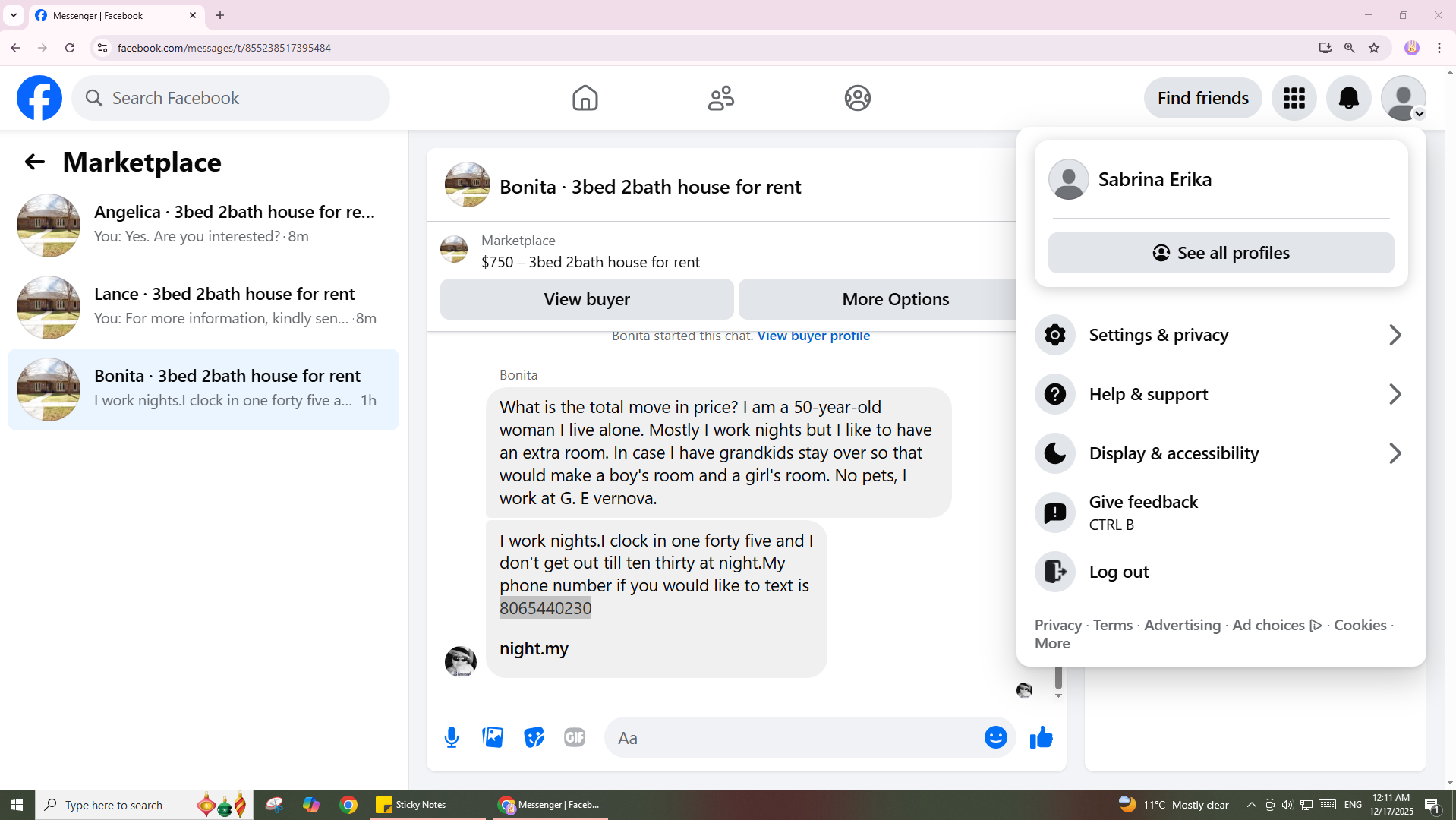
Task: Open the Angelica house for rent chat
Action: pos(203,225)
